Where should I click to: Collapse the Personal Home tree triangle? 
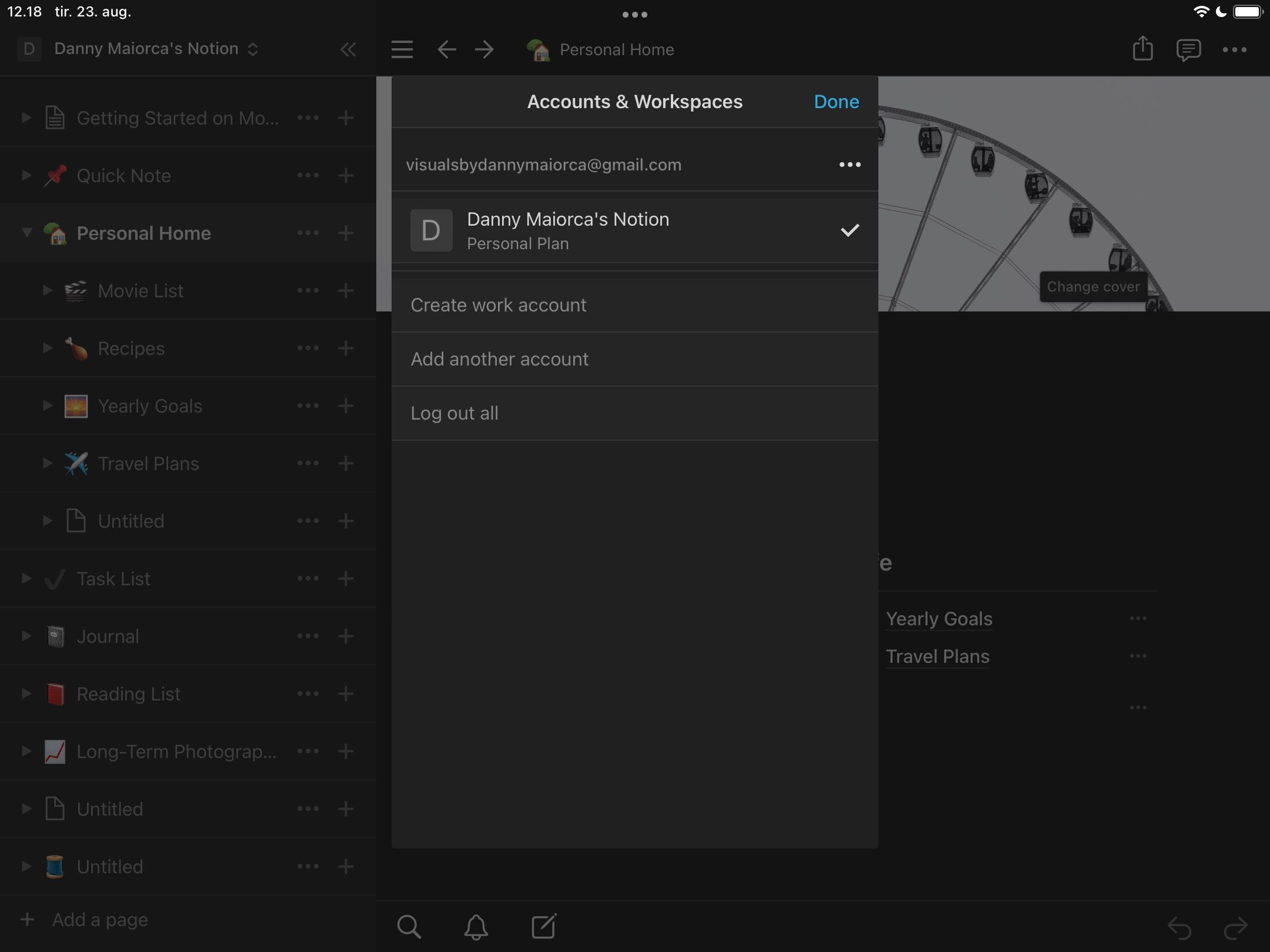tap(26, 233)
